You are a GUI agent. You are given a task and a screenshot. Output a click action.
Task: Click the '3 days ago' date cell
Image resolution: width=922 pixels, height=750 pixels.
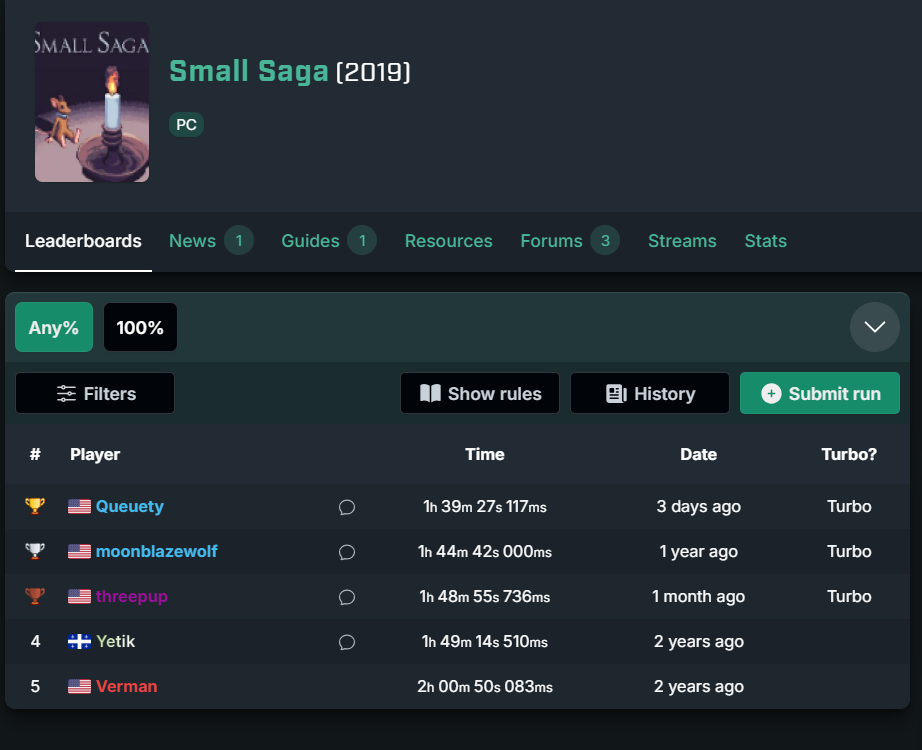coord(699,506)
